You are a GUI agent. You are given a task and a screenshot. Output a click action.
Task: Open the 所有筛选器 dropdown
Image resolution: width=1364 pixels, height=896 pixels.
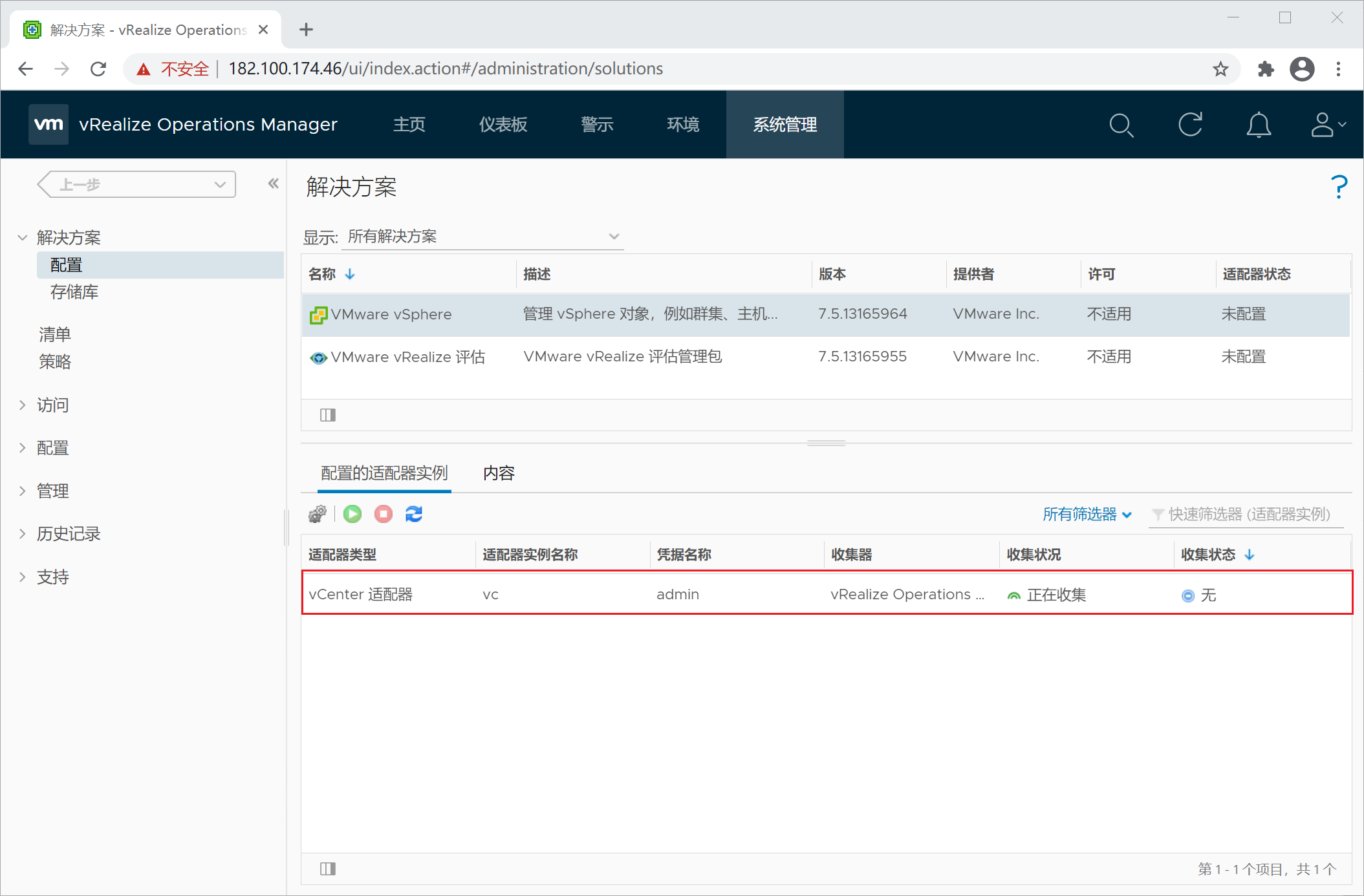pyautogui.click(x=1087, y=515)
